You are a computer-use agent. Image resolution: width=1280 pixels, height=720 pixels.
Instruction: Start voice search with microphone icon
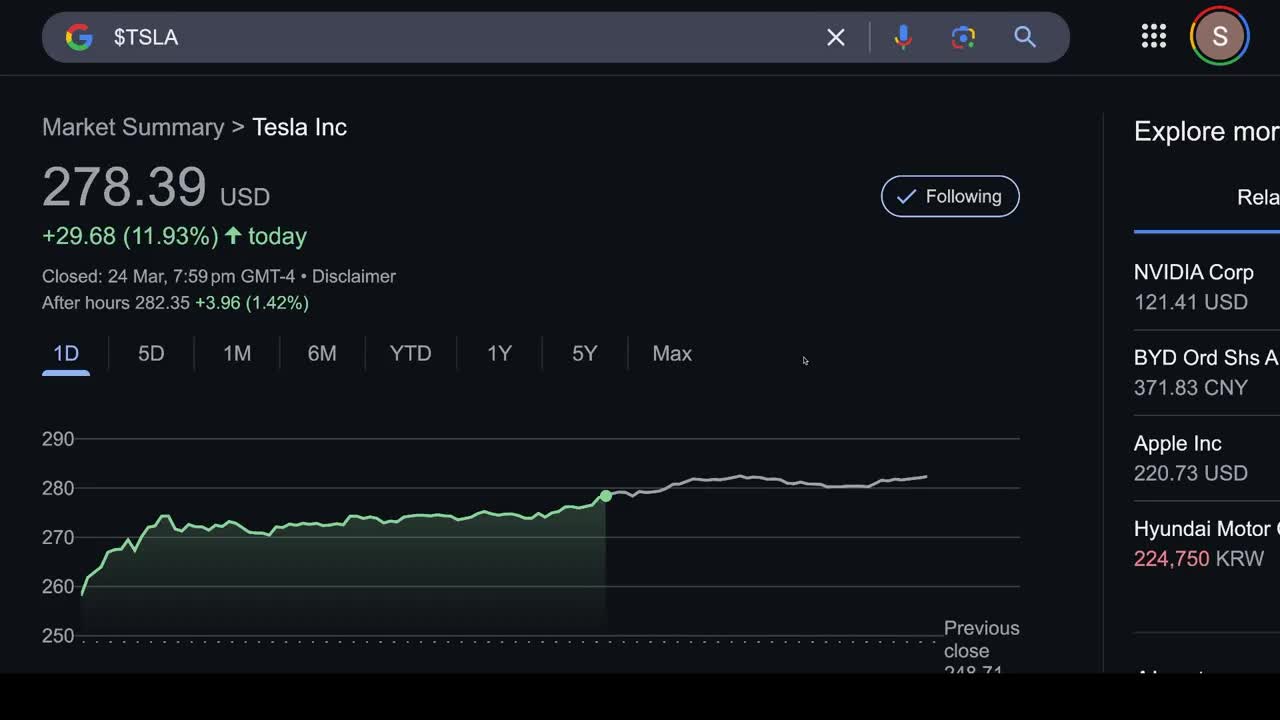[x=903, y=37]
